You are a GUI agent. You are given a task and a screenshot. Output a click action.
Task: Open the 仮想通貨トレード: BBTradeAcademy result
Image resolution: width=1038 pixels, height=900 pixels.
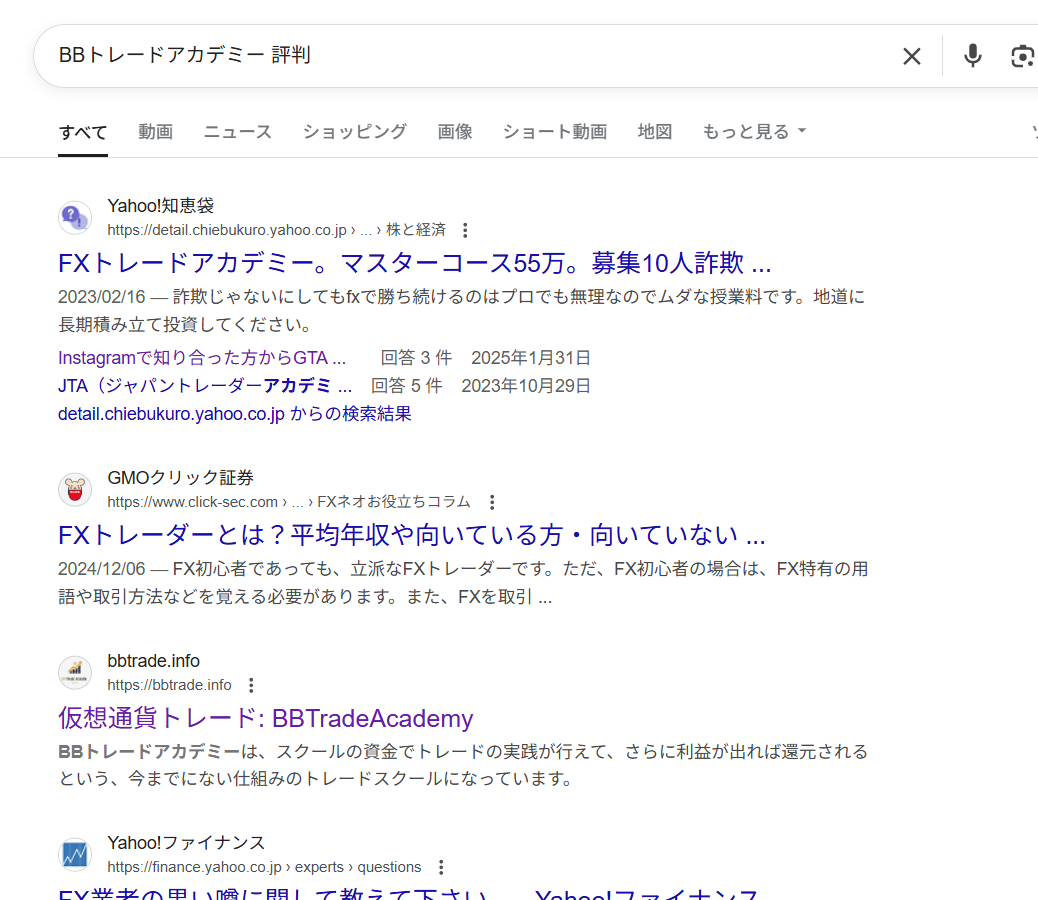tap(265, 718)
